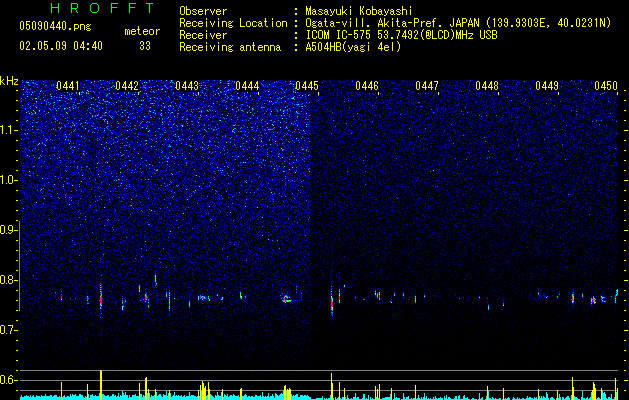Screen dimensions: 629x400
Task: Click time marker 0448
Action: 487,86
